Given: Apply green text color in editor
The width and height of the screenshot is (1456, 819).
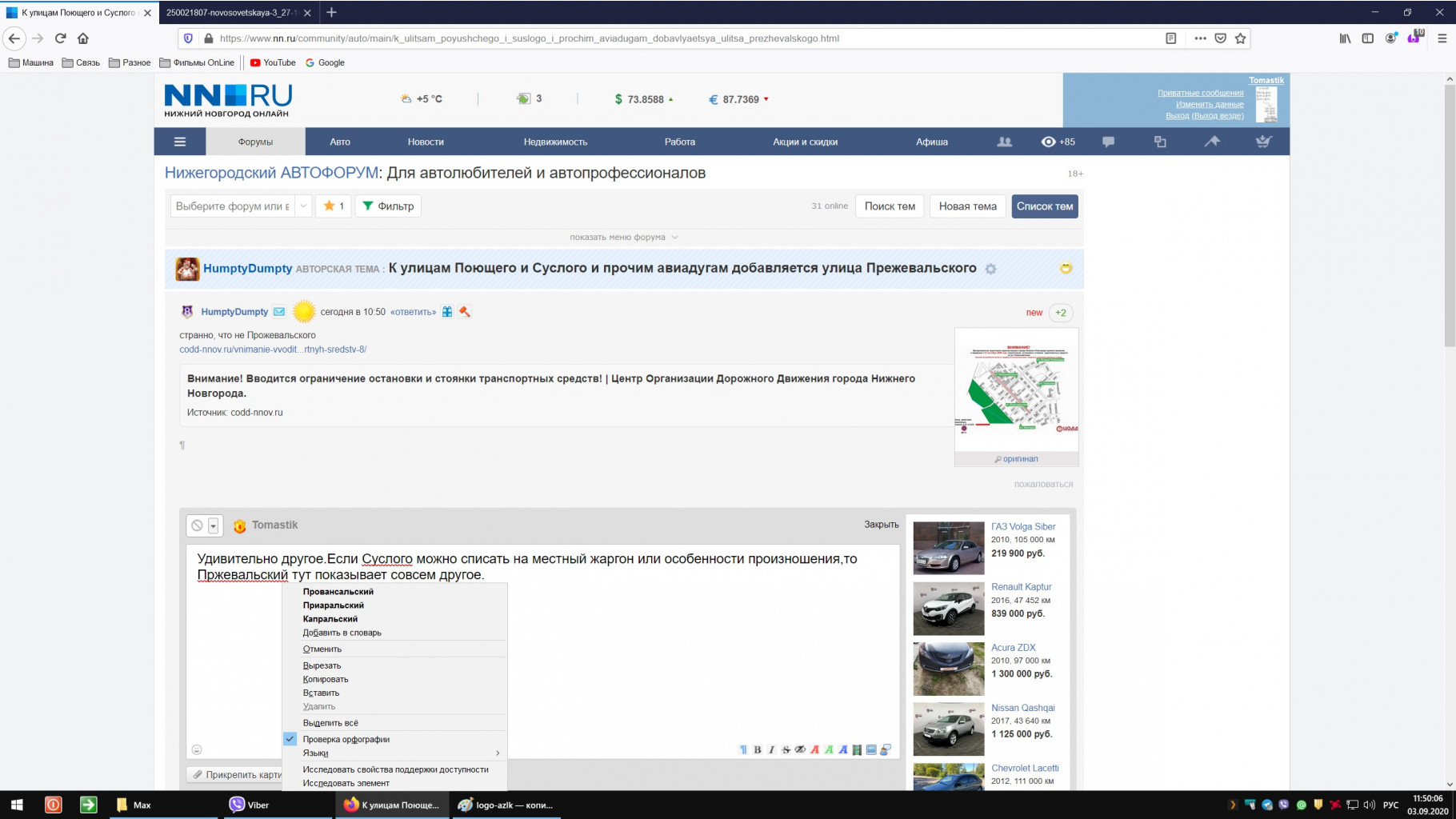Looking at the screenshot, I should [829, 749].
